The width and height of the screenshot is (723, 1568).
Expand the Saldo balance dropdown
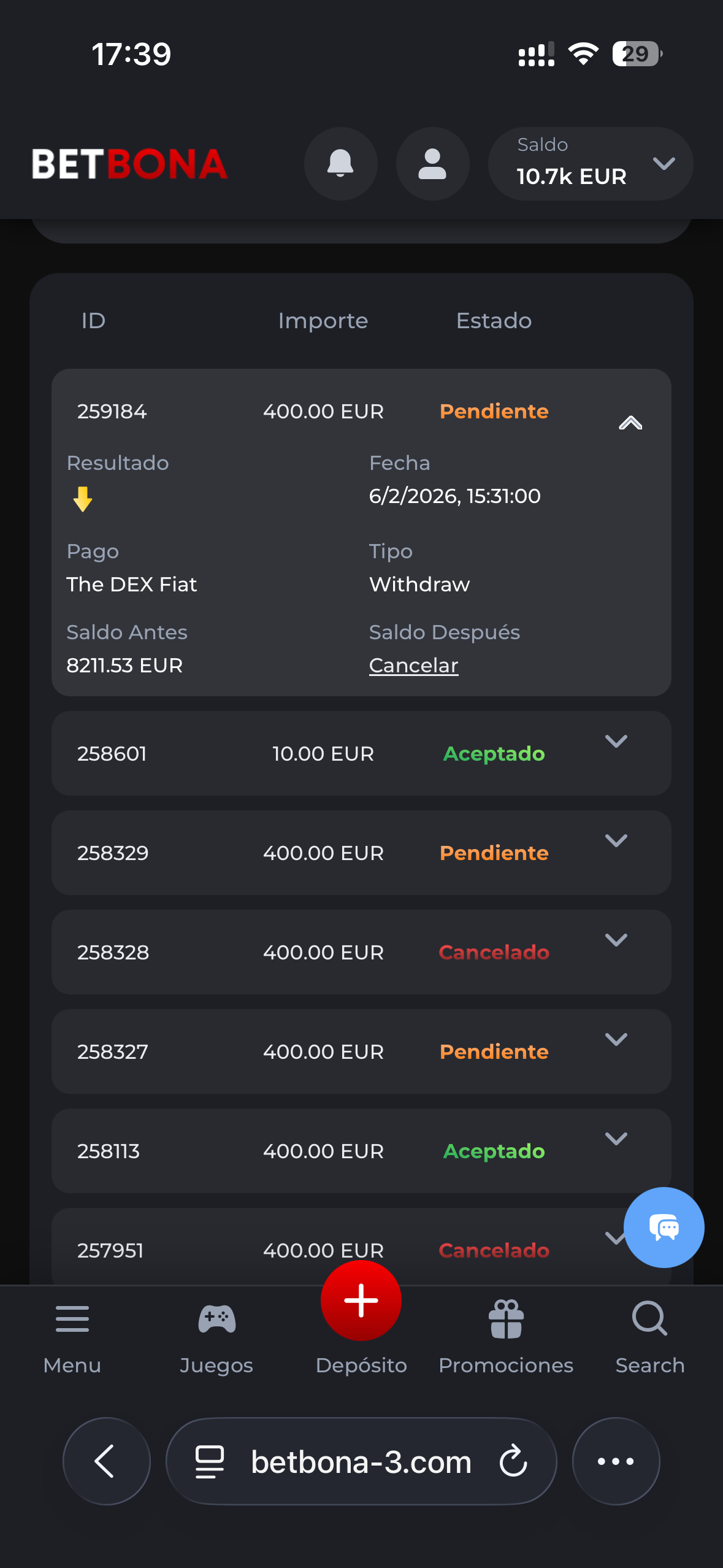(664, 164)
